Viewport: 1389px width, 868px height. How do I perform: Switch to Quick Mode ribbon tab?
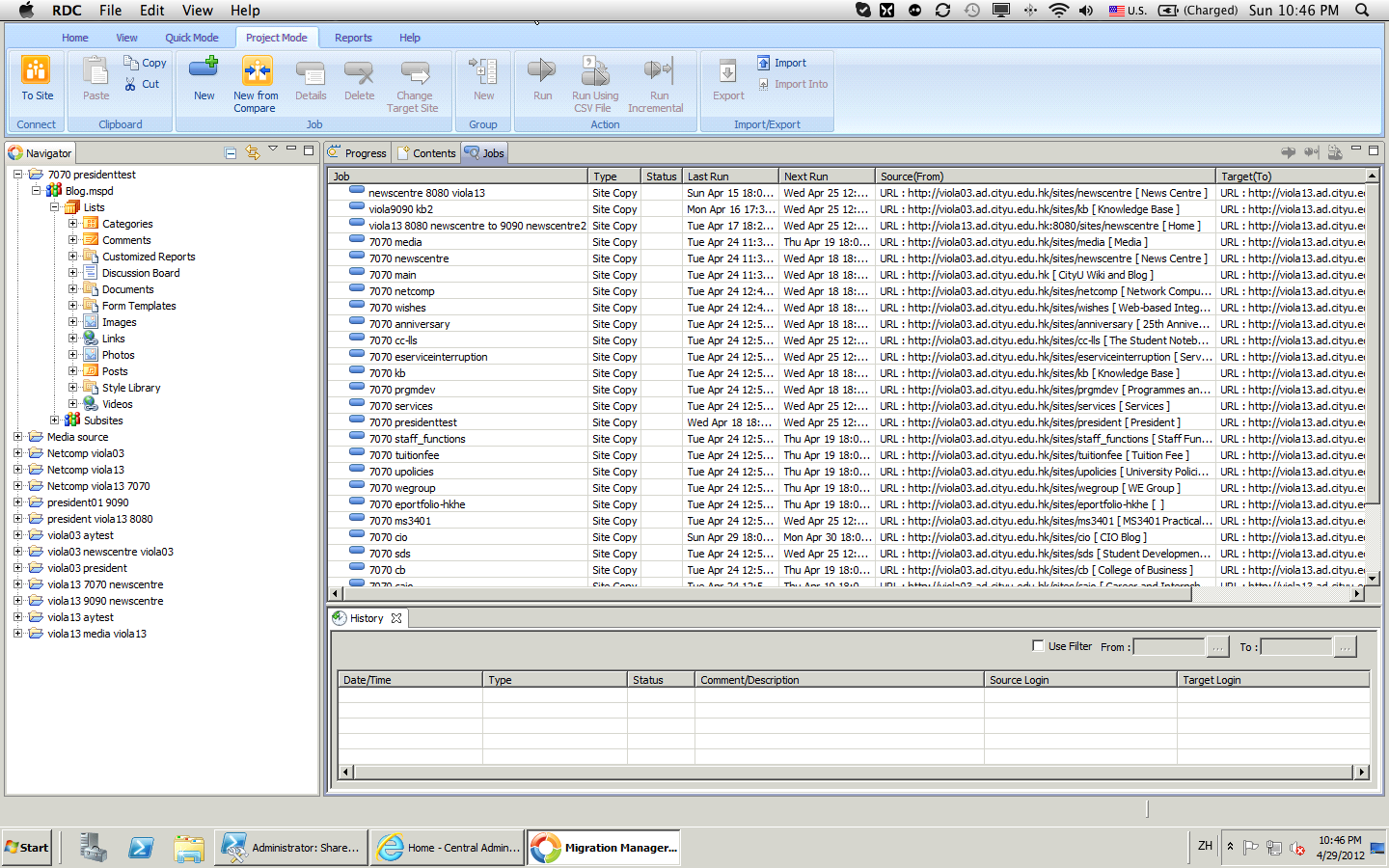[191, 38]
